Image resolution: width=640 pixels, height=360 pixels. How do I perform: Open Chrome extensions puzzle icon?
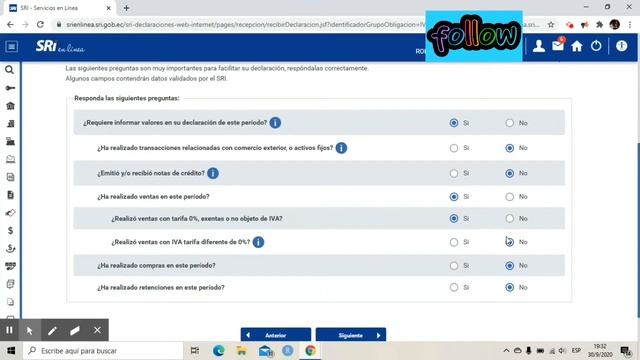click(x=599, y=24)
